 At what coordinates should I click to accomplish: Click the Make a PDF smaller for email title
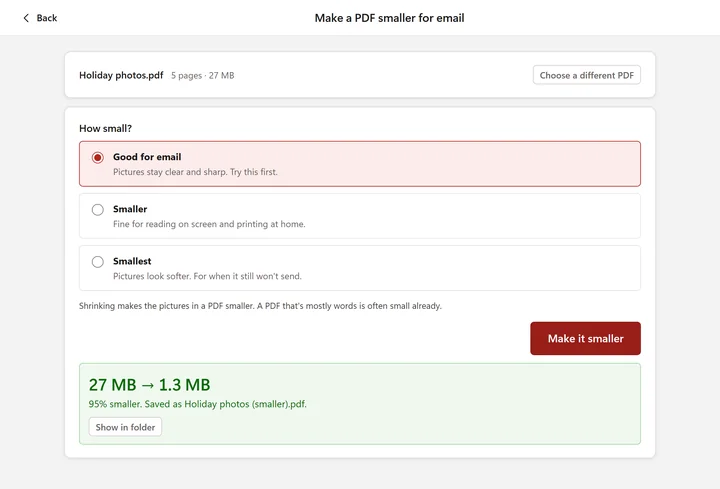pos(389,18)
